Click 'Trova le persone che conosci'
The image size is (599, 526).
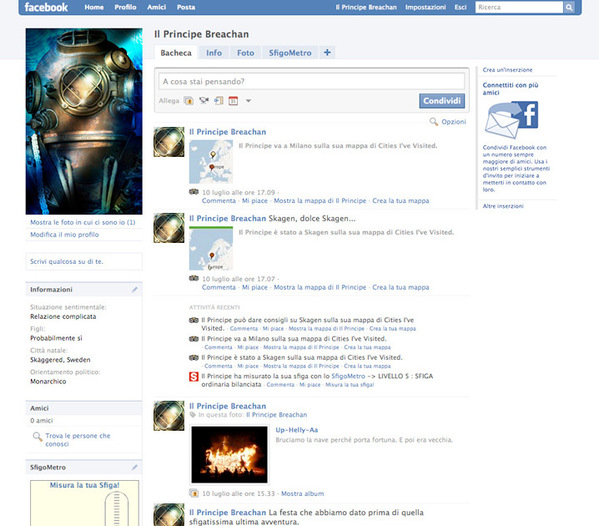click(78, 440)
